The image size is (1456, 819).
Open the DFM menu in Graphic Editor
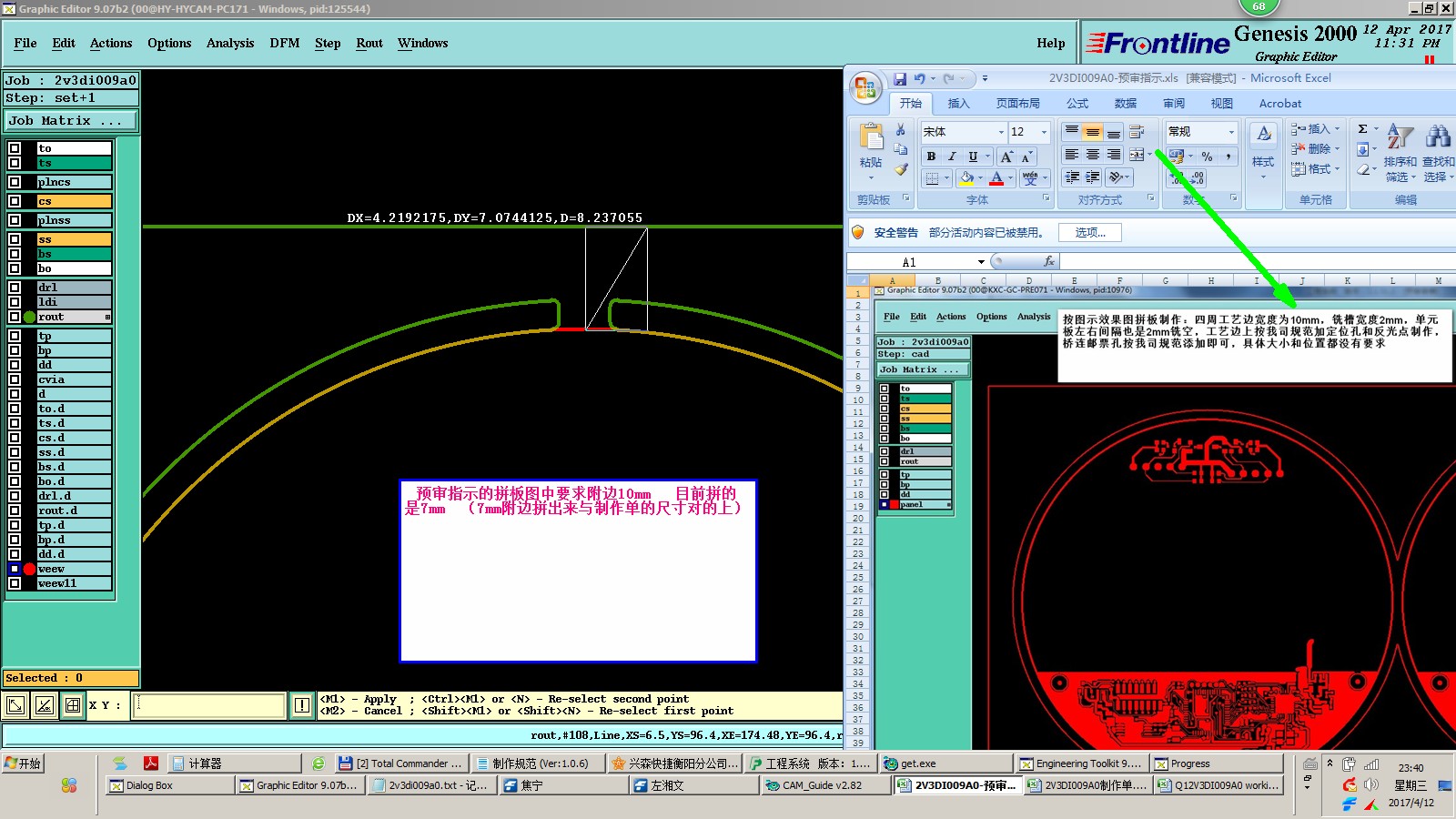click(x=284, y=43)
